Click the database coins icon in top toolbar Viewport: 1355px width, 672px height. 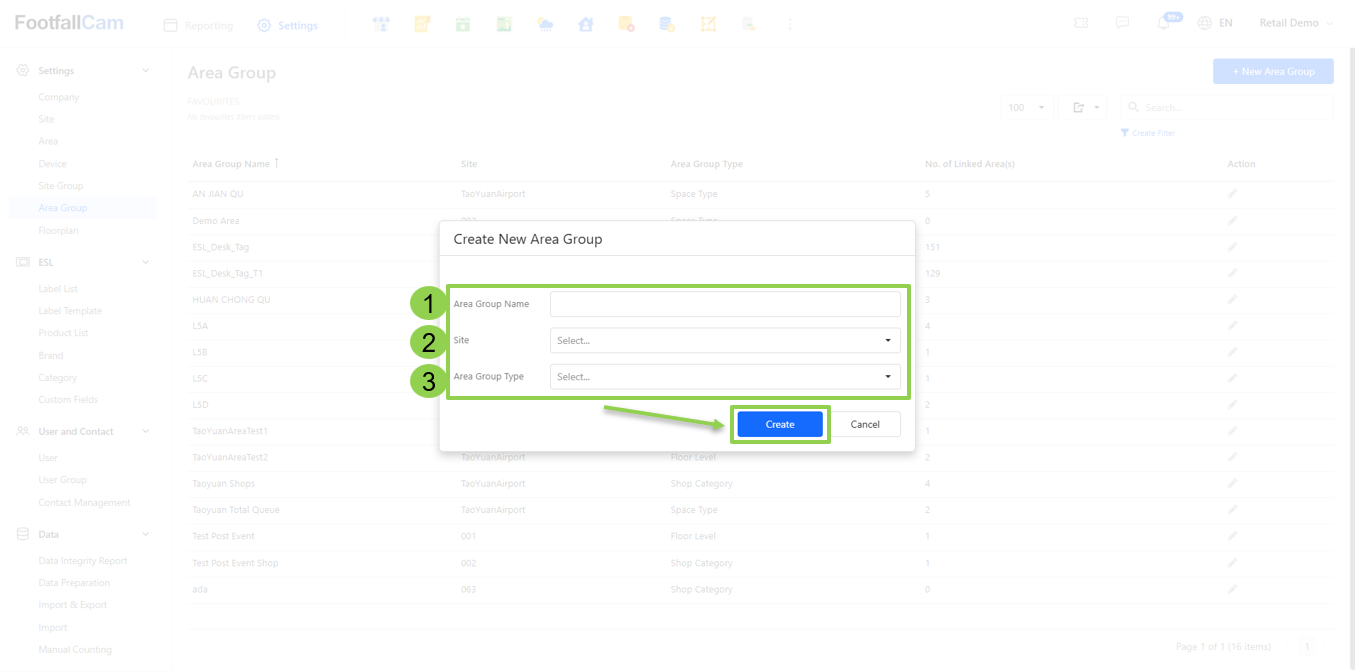tap(667, 24)
